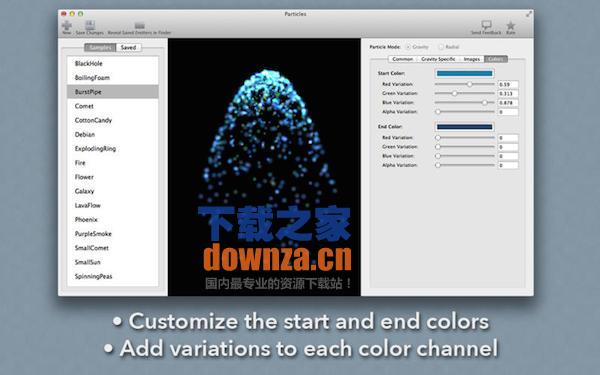Open the End Color swatch picker

[x=465, y=127]
